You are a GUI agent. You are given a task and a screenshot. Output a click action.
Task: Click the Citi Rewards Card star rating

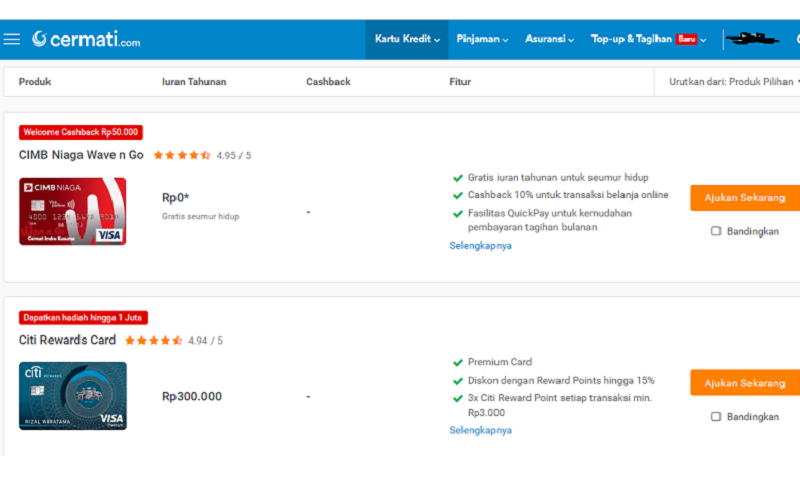pyautogui.click(x=153, y=340)
